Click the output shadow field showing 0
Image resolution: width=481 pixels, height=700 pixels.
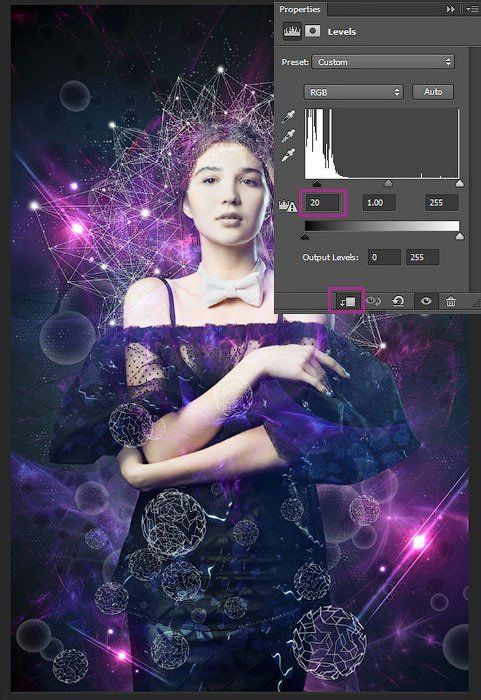point(384,257)
